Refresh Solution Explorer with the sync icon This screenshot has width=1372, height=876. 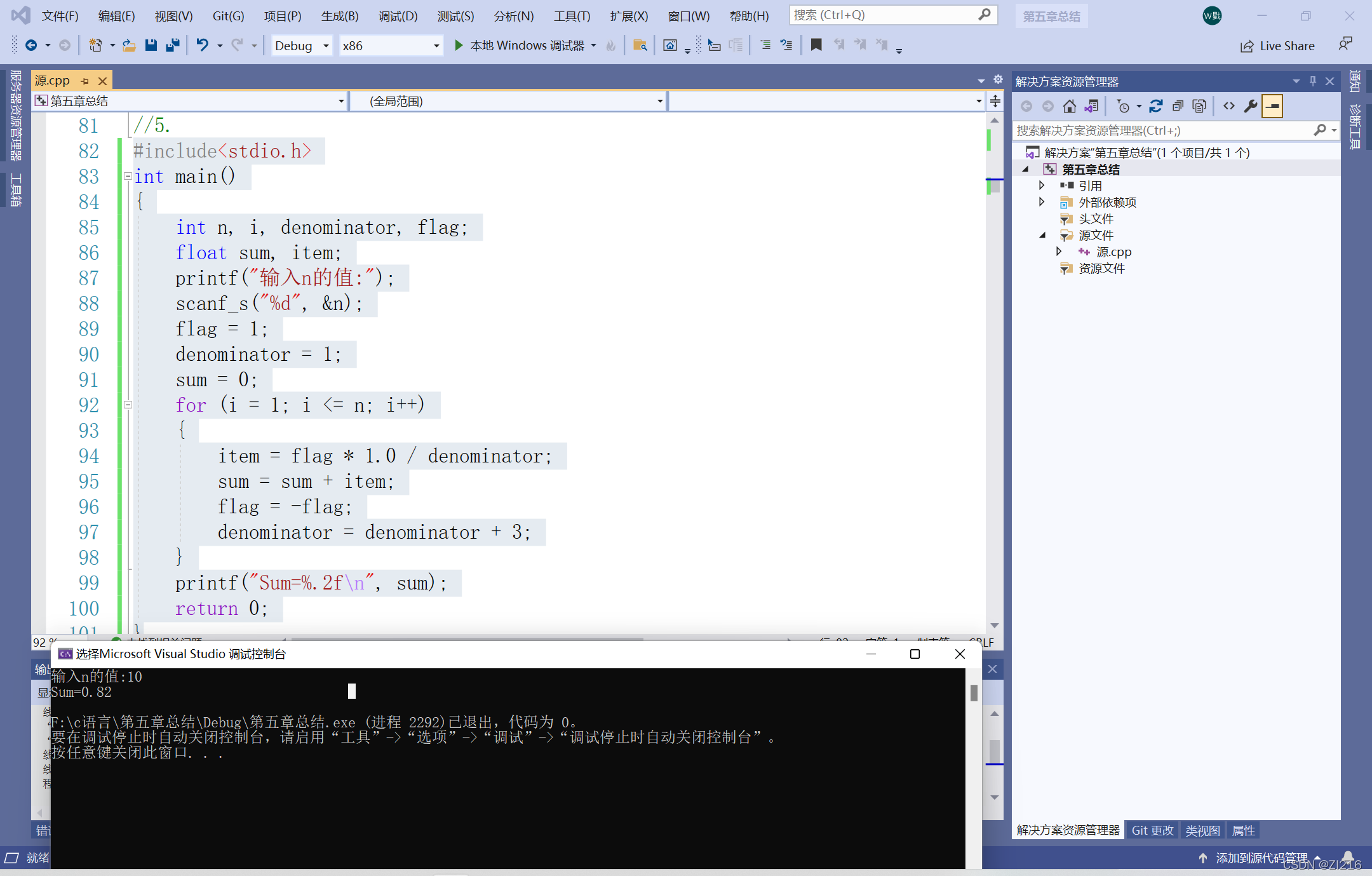point(1156,106)
